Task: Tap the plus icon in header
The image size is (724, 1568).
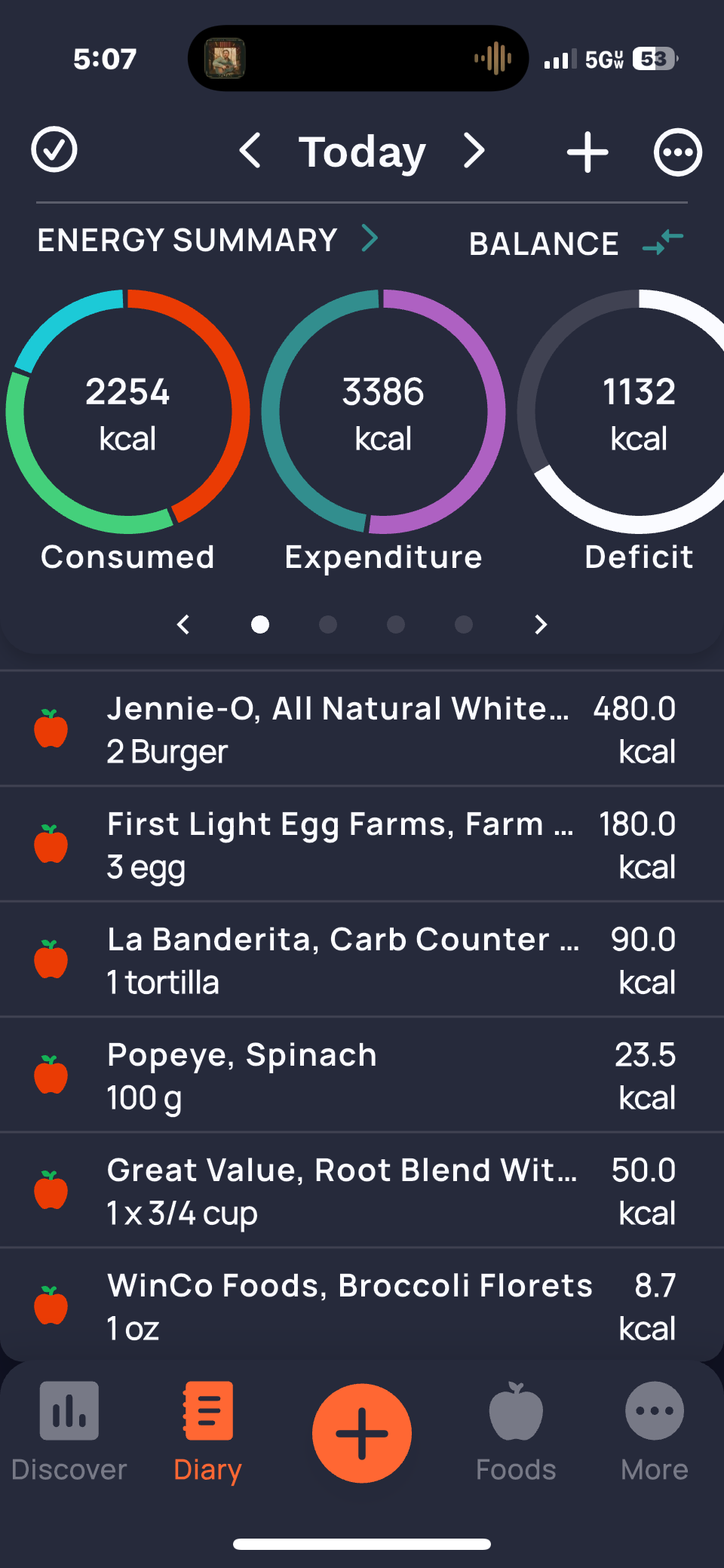Action: 587,152
